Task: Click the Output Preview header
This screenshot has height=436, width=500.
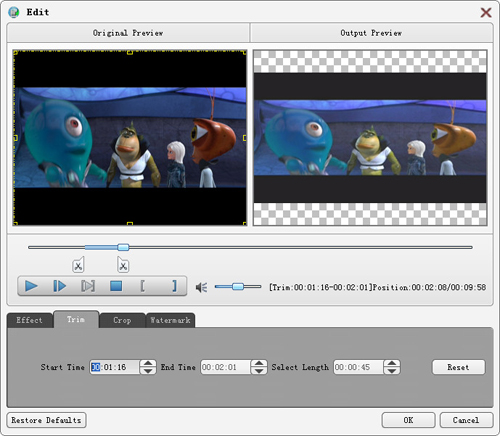Action: (x=371, y=33)
